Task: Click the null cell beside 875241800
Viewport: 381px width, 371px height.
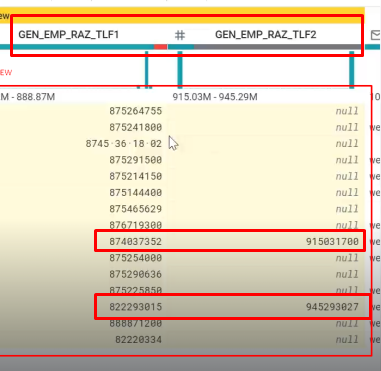Action: click(347, 127)
